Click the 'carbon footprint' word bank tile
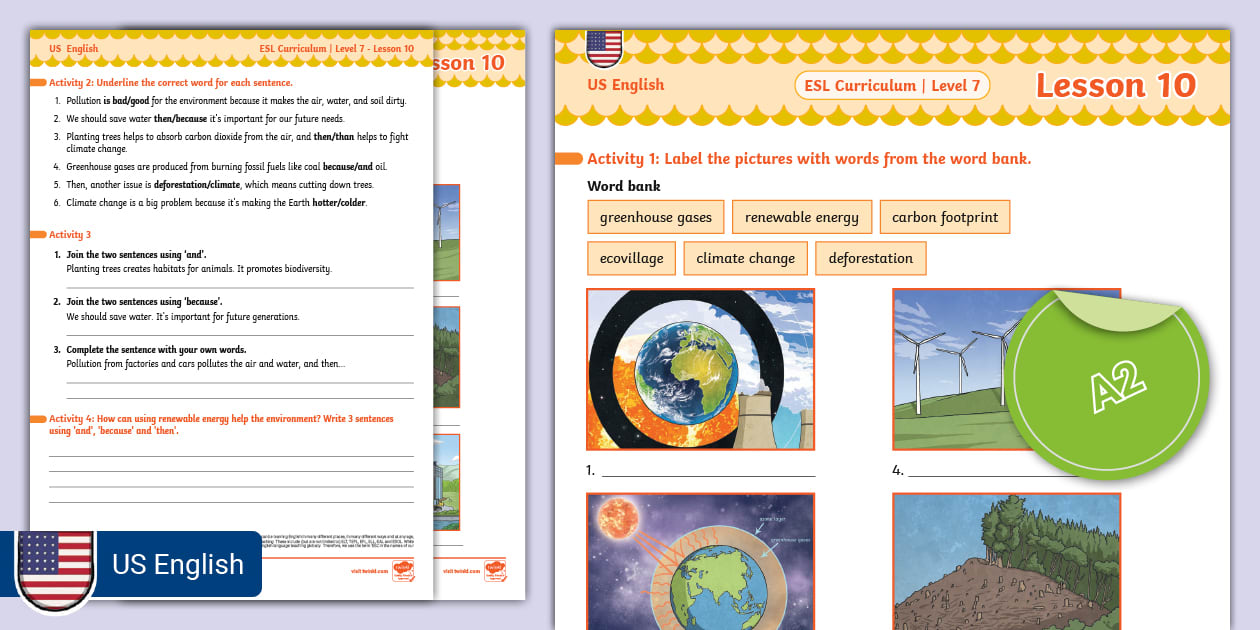Image resolution: width=1260 pixels, height=630 pixels. coord(945,216)
